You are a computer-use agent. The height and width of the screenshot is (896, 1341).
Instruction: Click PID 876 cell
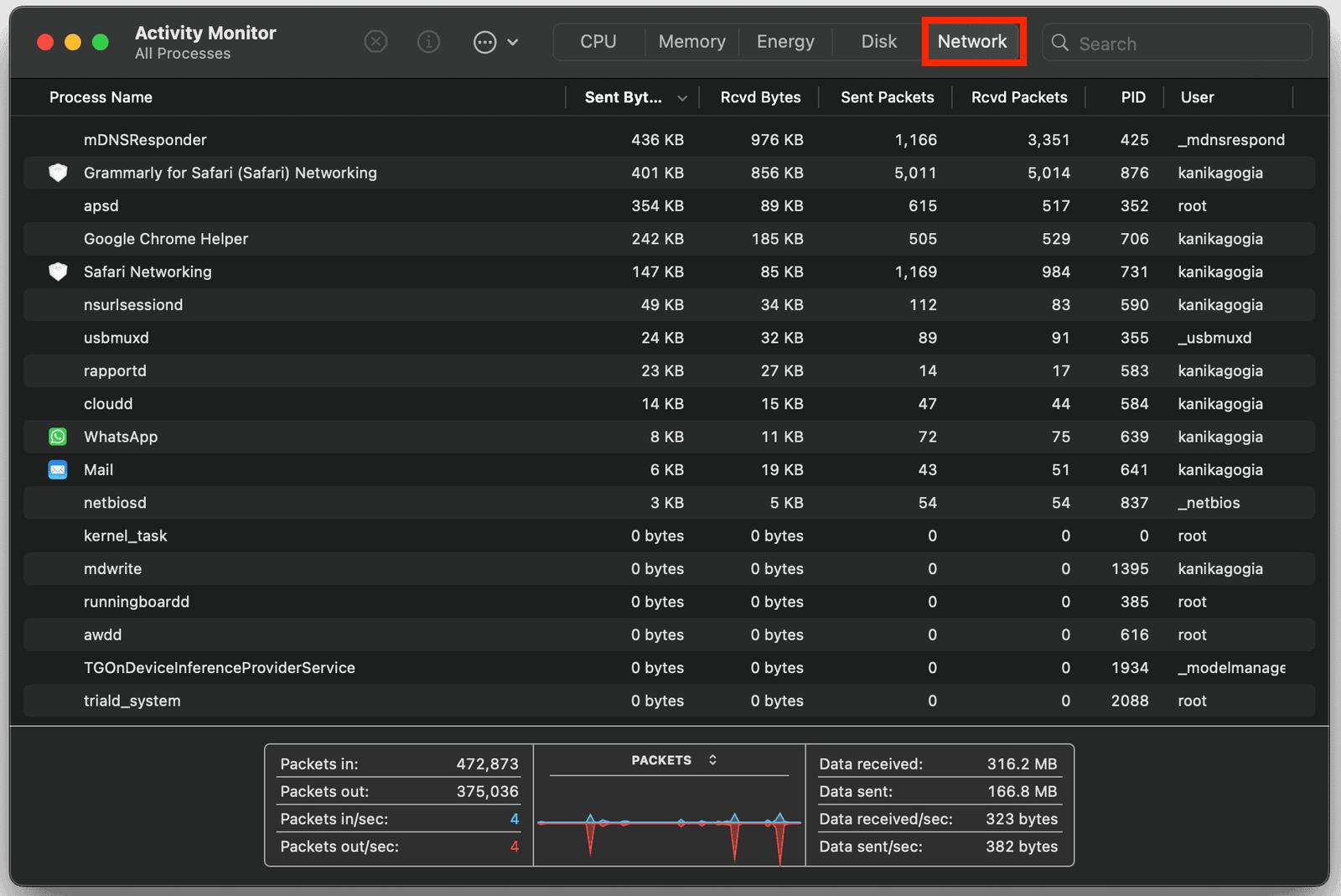click(x=1134, y=173)
